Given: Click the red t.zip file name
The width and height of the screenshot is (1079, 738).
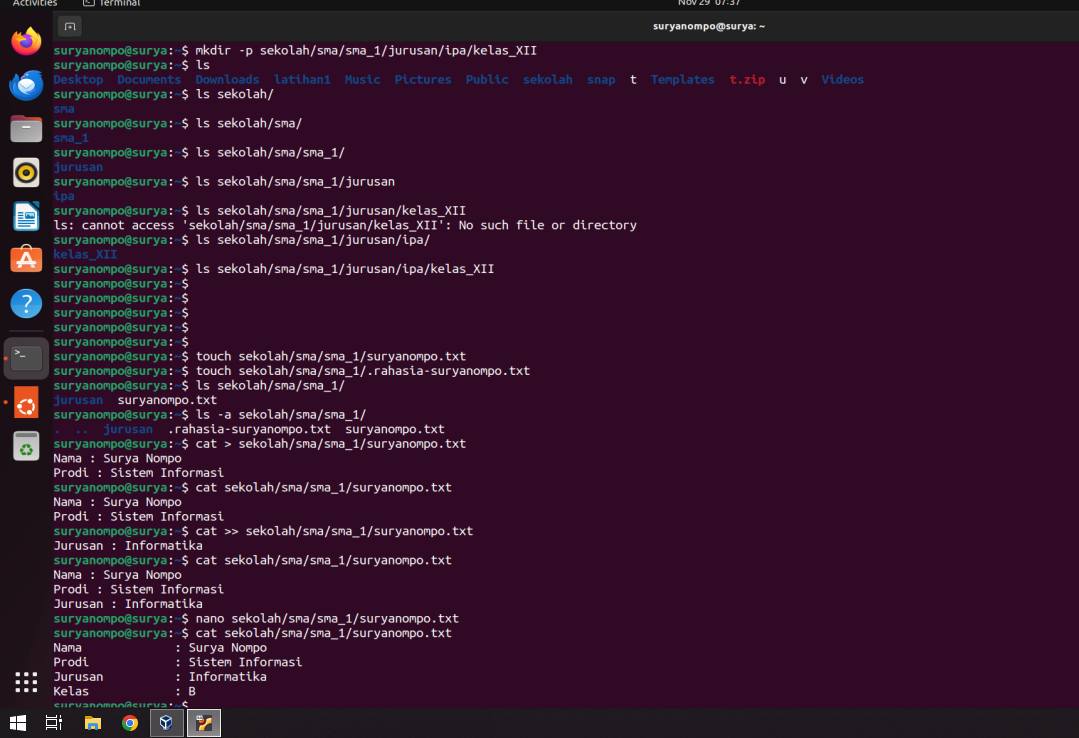Looking at the screenshot, I should (x=747, y=79).
